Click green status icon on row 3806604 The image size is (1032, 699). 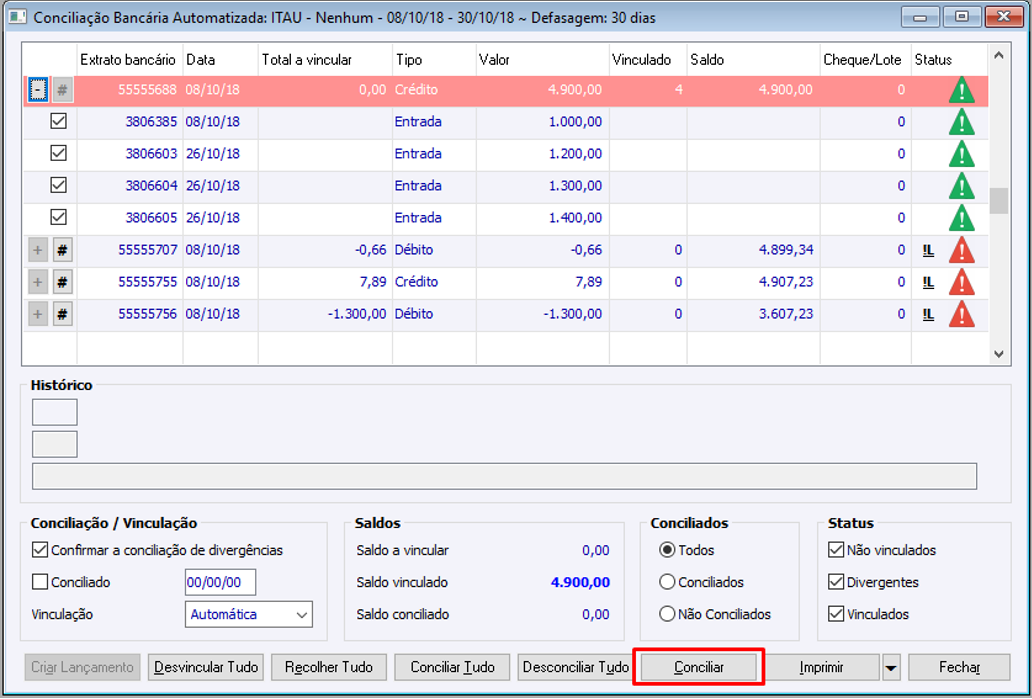962,186
